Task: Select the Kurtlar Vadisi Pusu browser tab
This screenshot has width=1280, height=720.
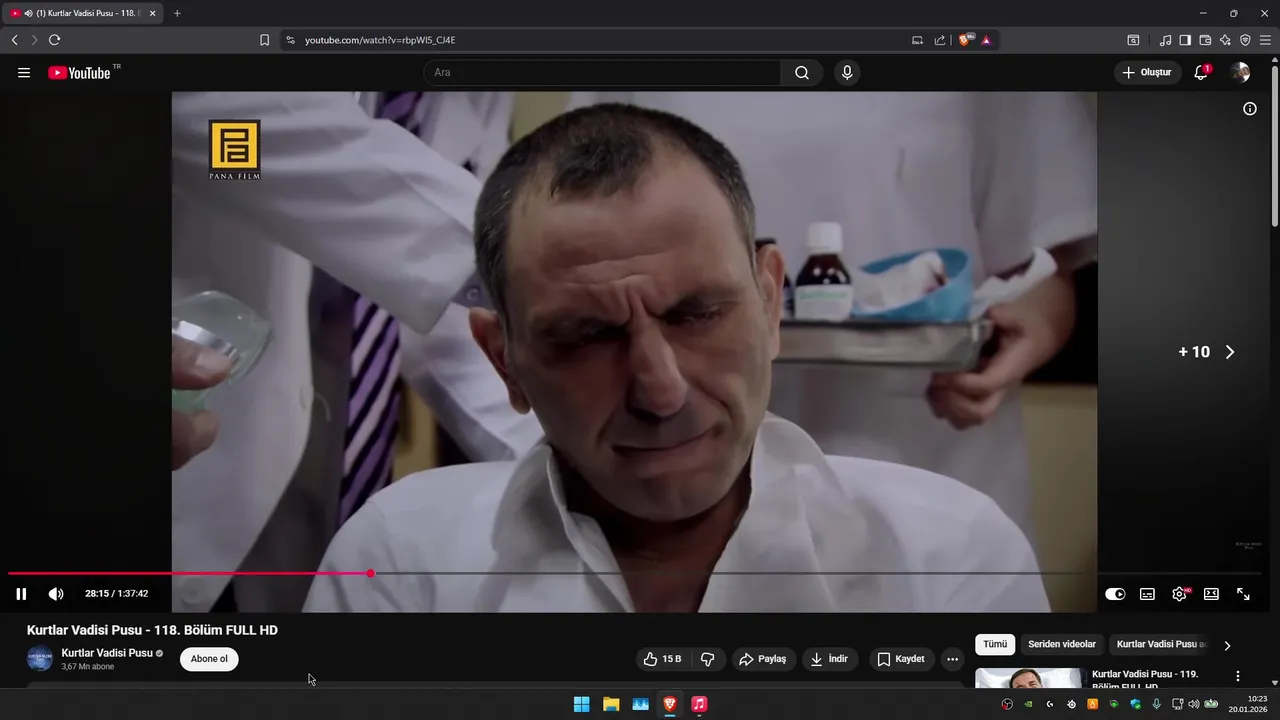Action: pyautogui.click(x=84, y=14)
